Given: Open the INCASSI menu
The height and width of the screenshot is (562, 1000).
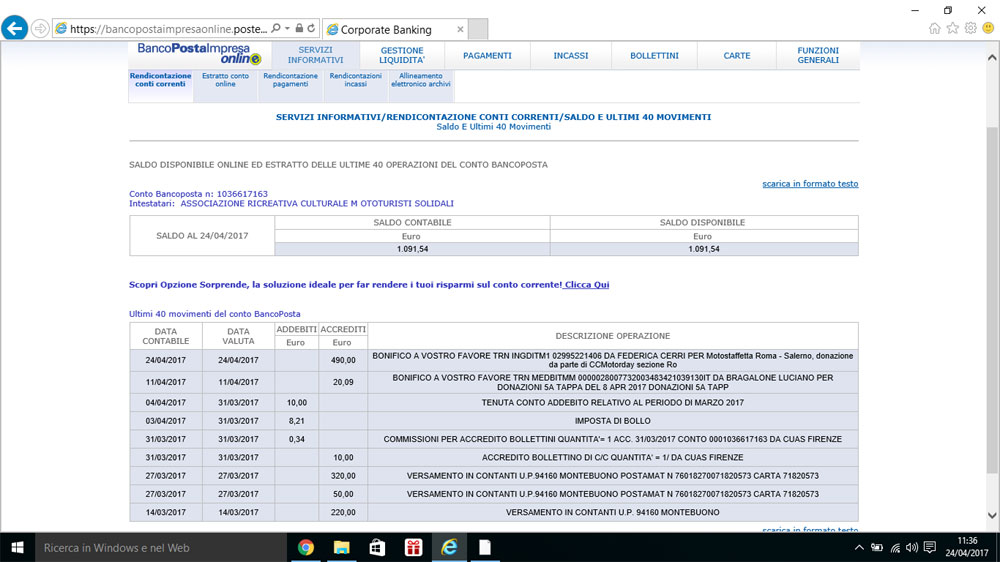Looking at the screenshot, I should 571,55.
